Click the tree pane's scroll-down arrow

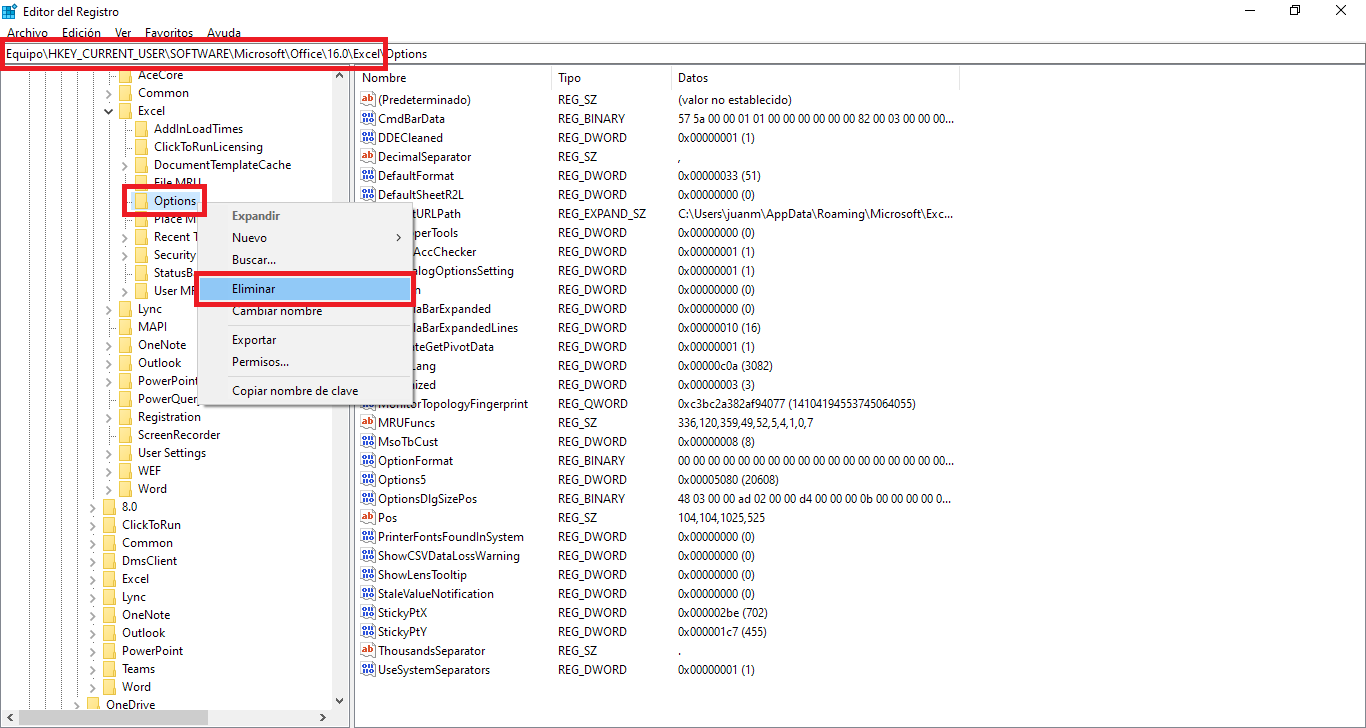tap(339, 701)
